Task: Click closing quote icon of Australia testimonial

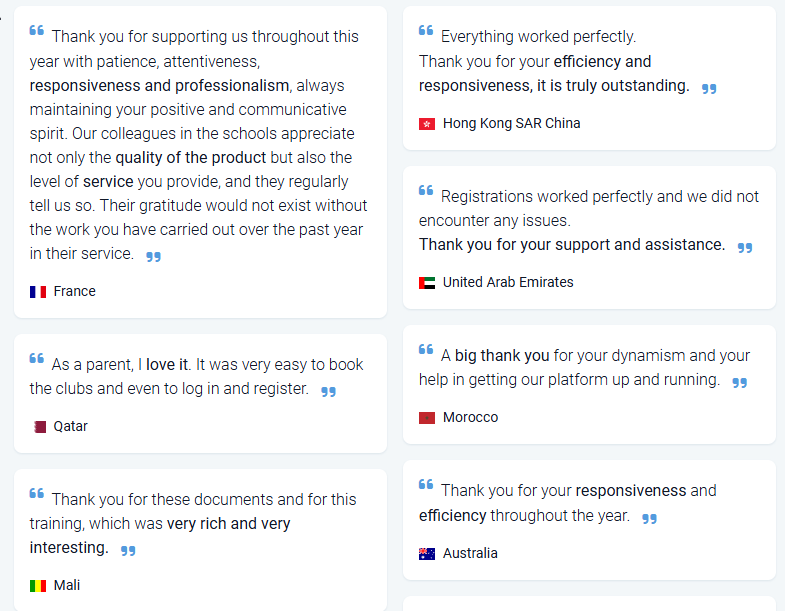Action: point(649,519)
